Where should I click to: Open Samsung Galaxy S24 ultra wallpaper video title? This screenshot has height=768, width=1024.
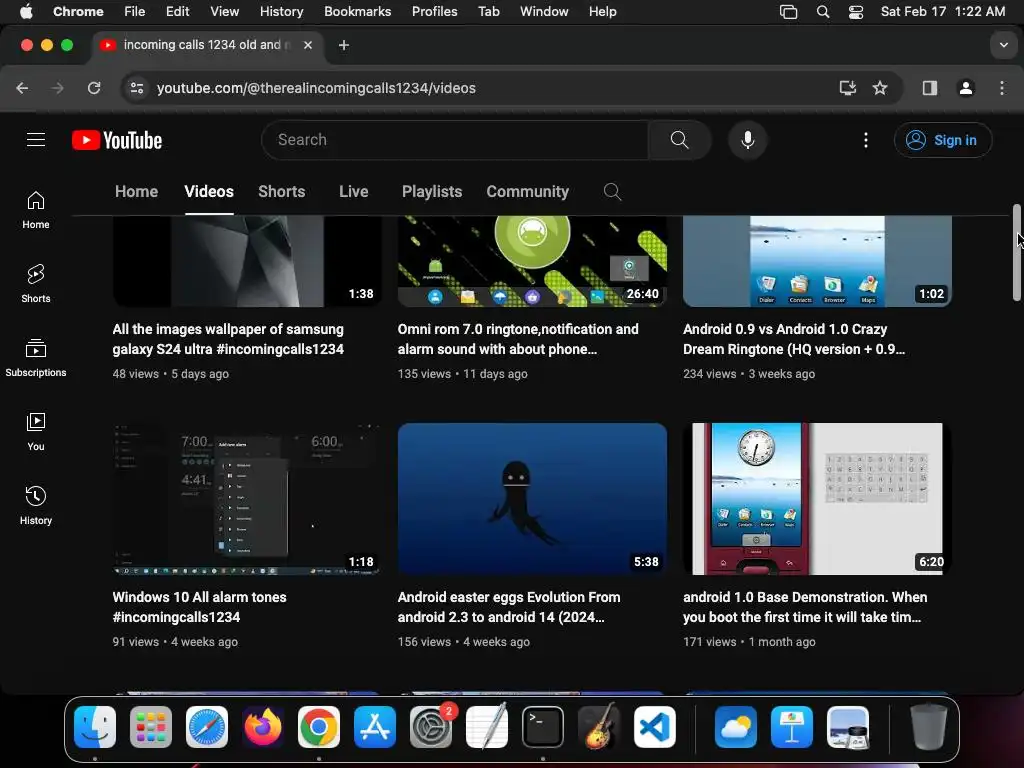(228, 339)
